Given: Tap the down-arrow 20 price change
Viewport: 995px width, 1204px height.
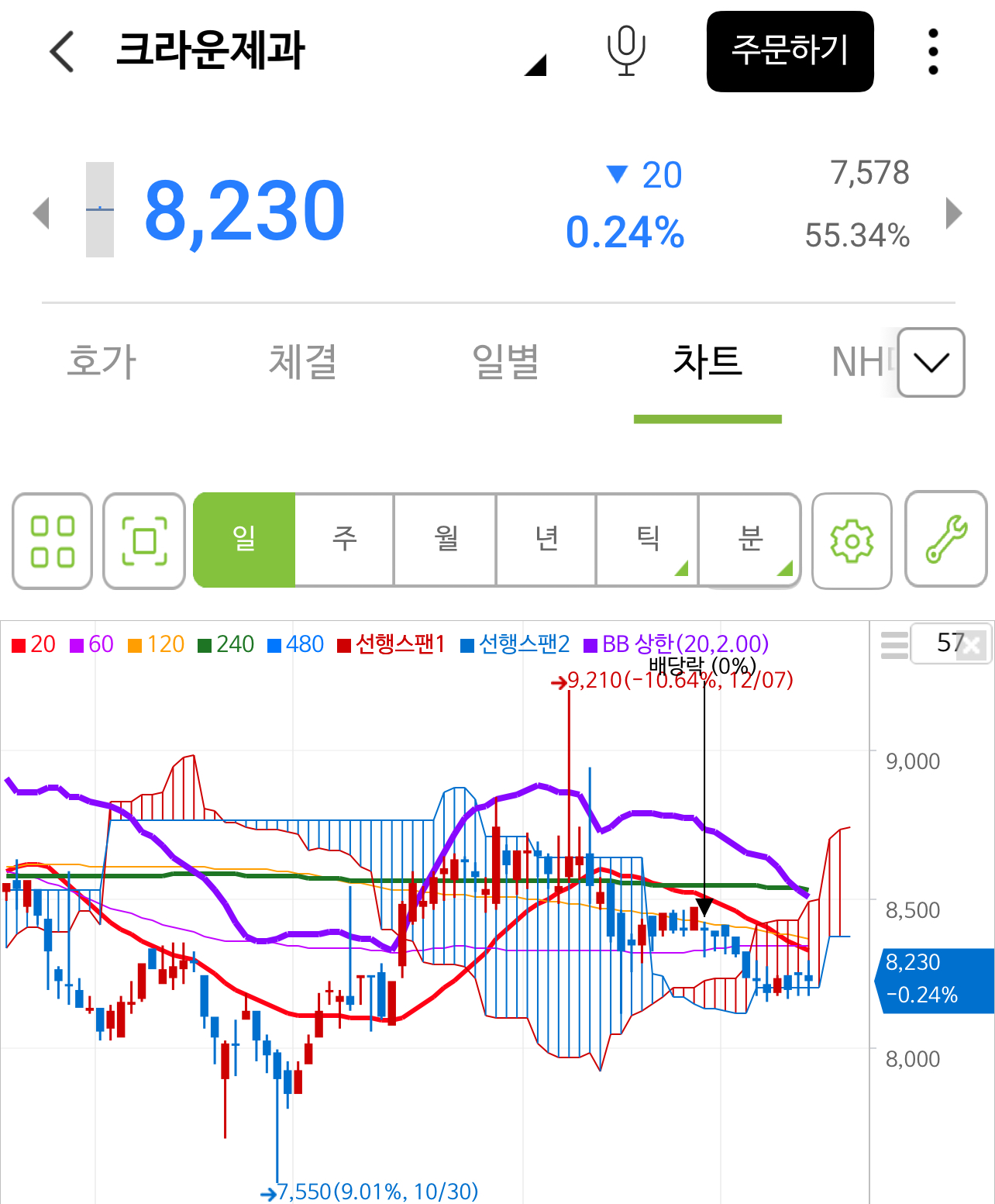Looking at the screenshot, I should [645, 175].
